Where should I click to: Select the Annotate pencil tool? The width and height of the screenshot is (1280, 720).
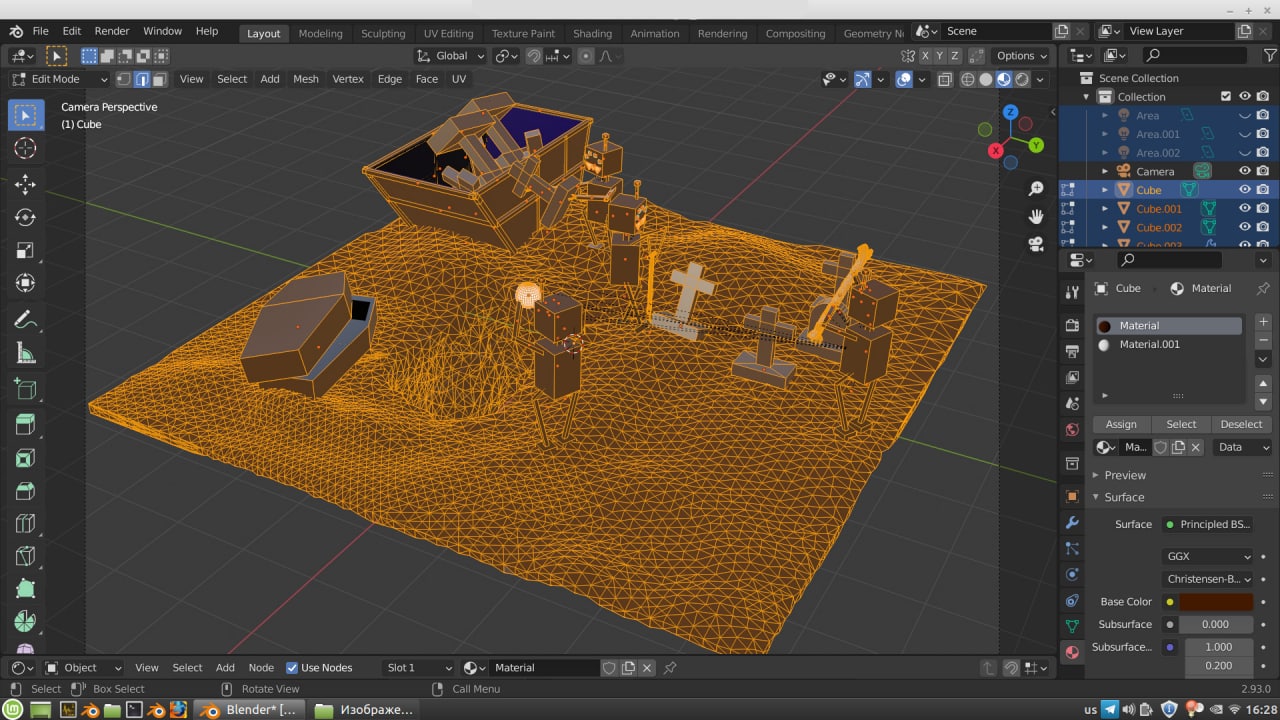25,320
